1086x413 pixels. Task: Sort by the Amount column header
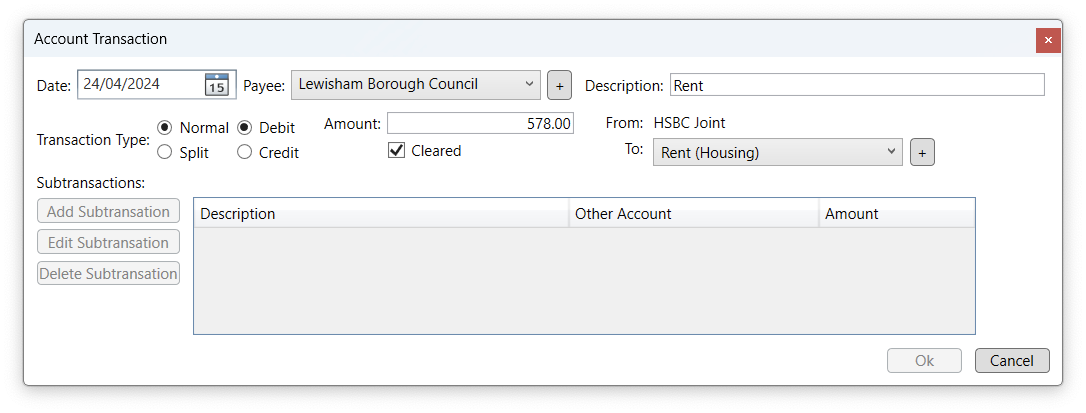(897, 213)
